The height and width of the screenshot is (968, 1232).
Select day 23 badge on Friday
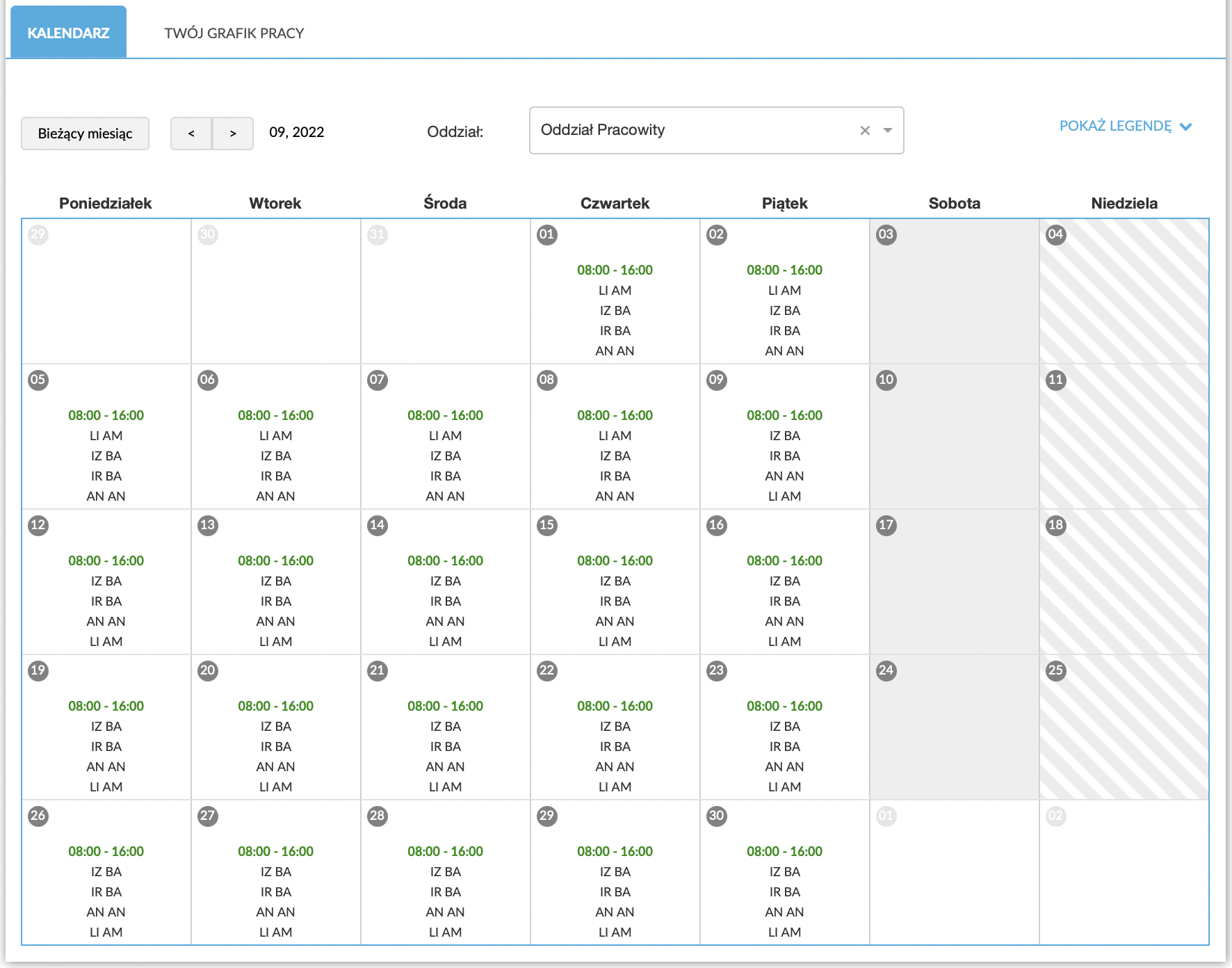click(x=717, y=670)
